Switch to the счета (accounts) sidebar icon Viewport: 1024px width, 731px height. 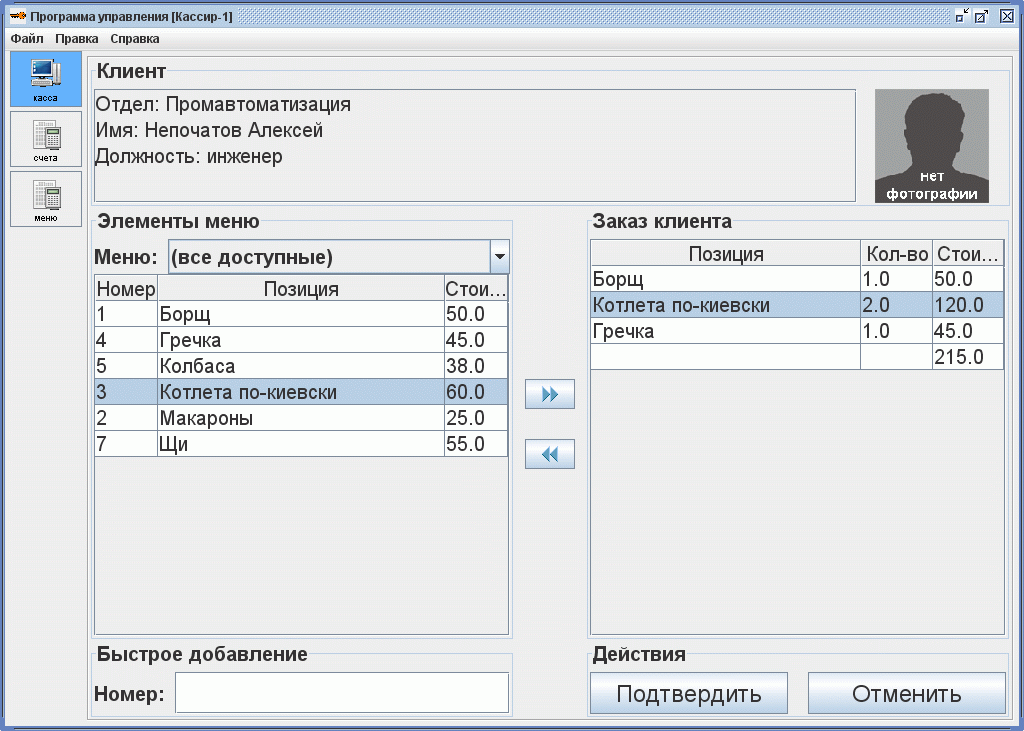pyautogui.click(x=45, y=138)
